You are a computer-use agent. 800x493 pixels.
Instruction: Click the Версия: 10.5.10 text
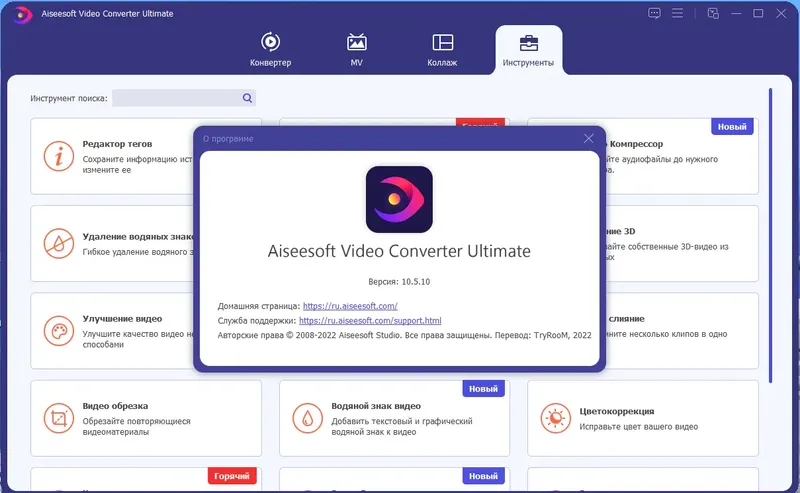(399, 282)
